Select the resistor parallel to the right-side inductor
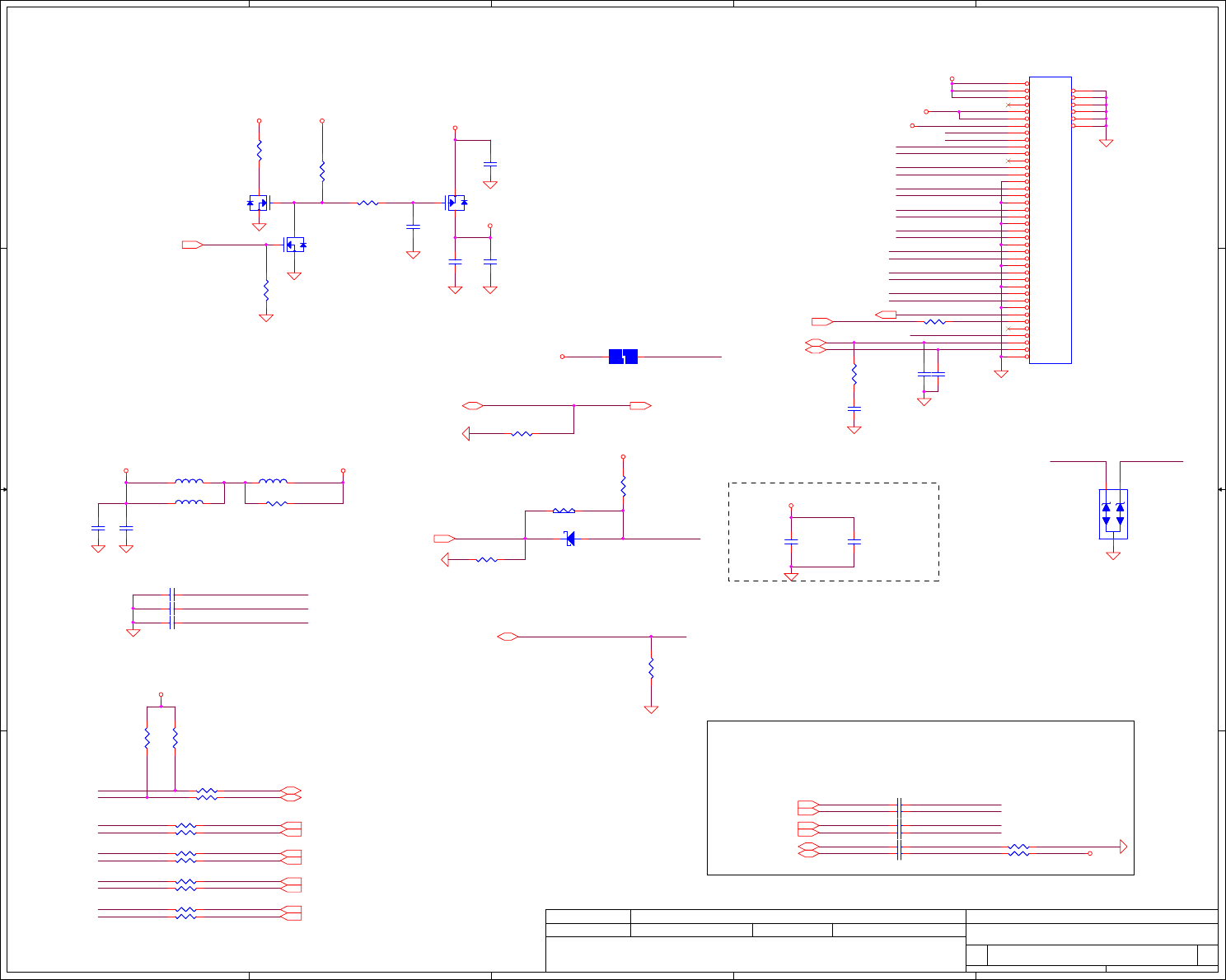Screen dimensions: 1226x980 pyautogui.click(x=277, y=503)
